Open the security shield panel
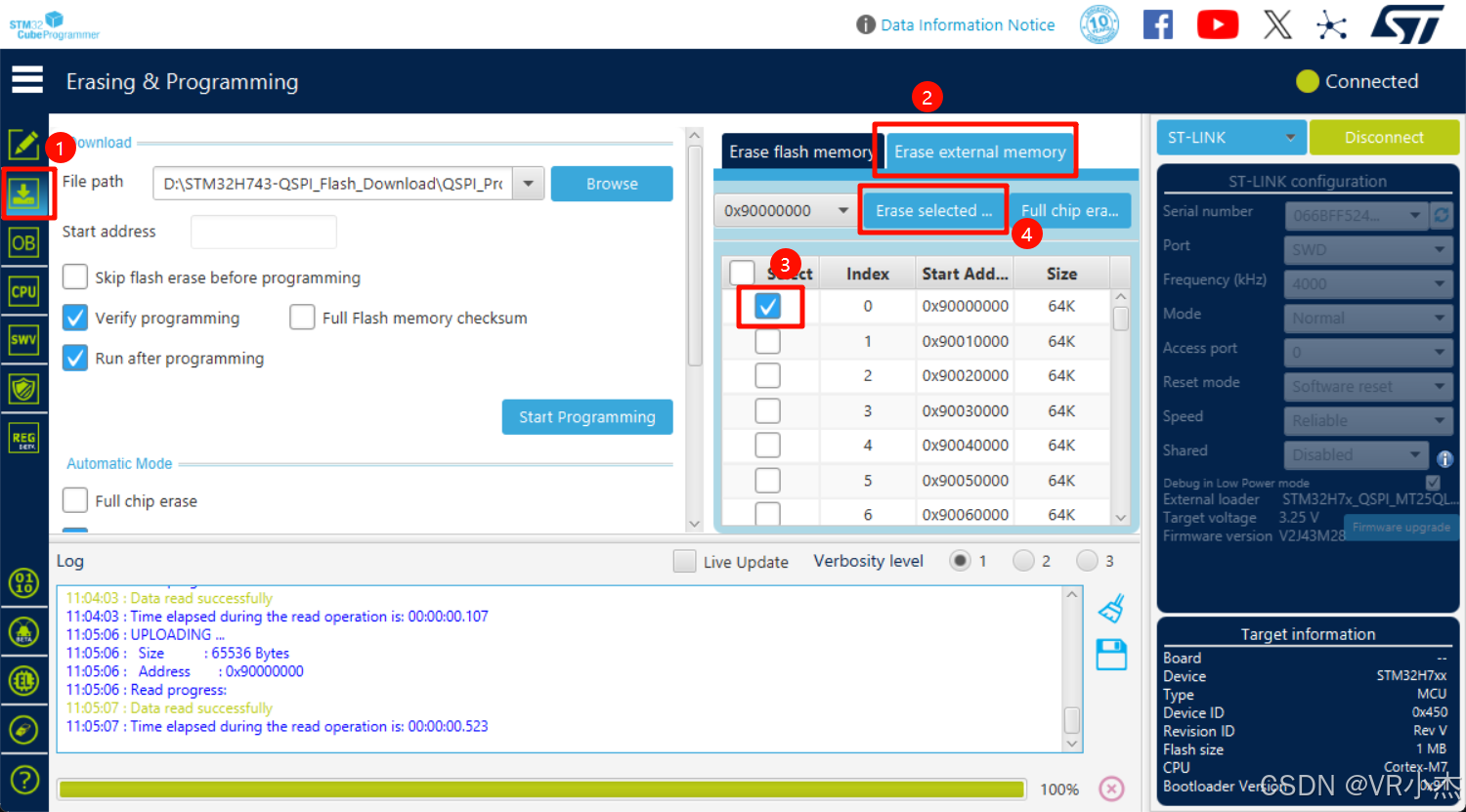1466x812 pixels. tap(26, 388)
